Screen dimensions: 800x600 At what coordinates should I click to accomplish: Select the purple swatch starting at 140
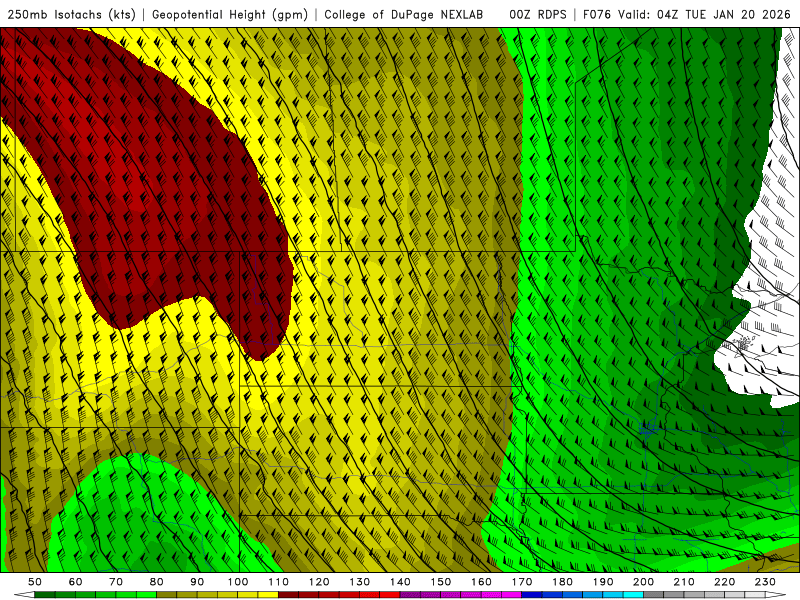click(x=410, y=595)
